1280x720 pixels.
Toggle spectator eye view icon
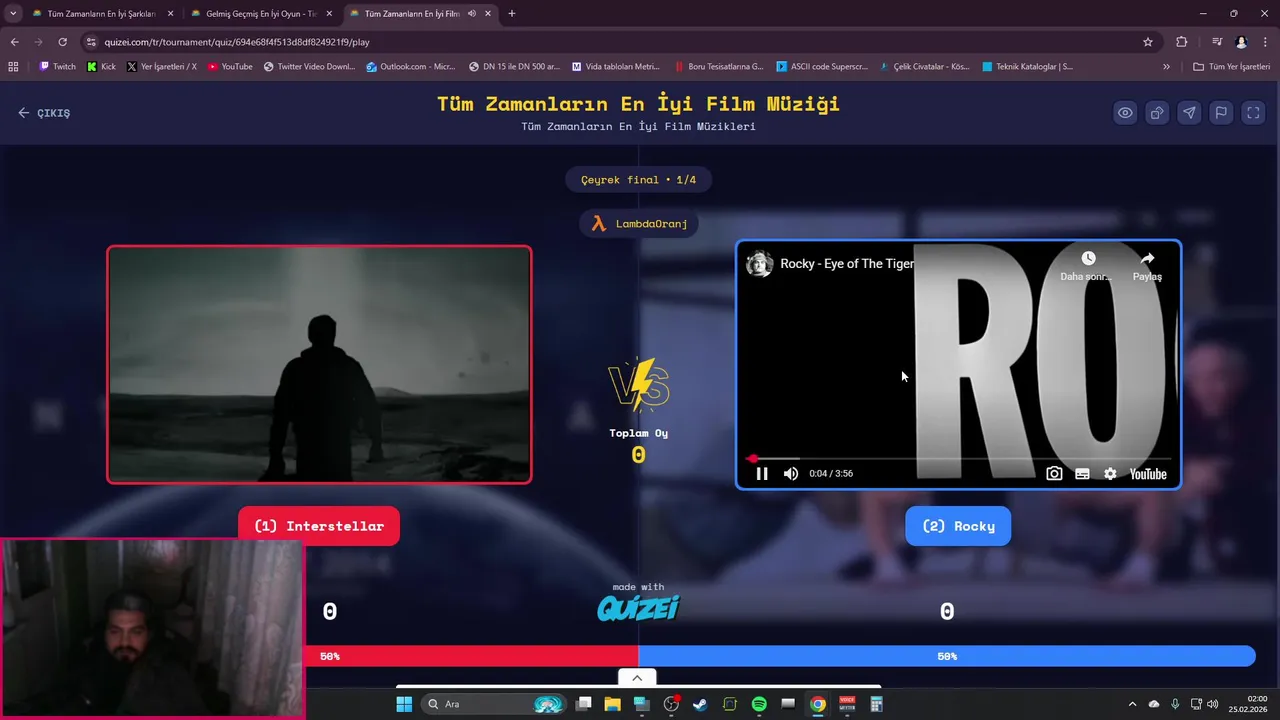coord(1125,113)
